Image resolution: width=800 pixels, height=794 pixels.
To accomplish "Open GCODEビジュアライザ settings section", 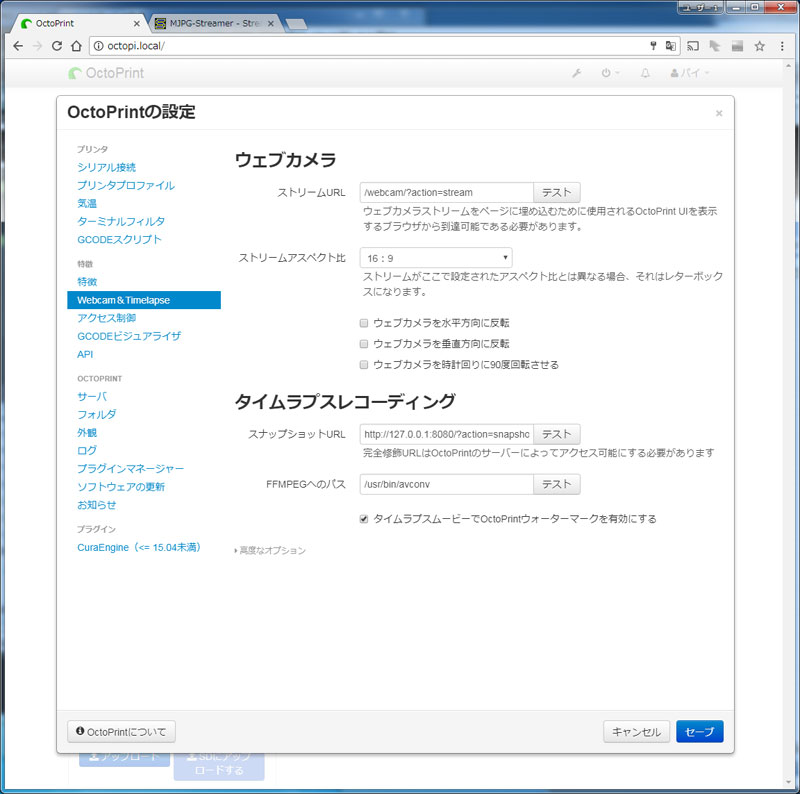I will (x=129, y=336).
